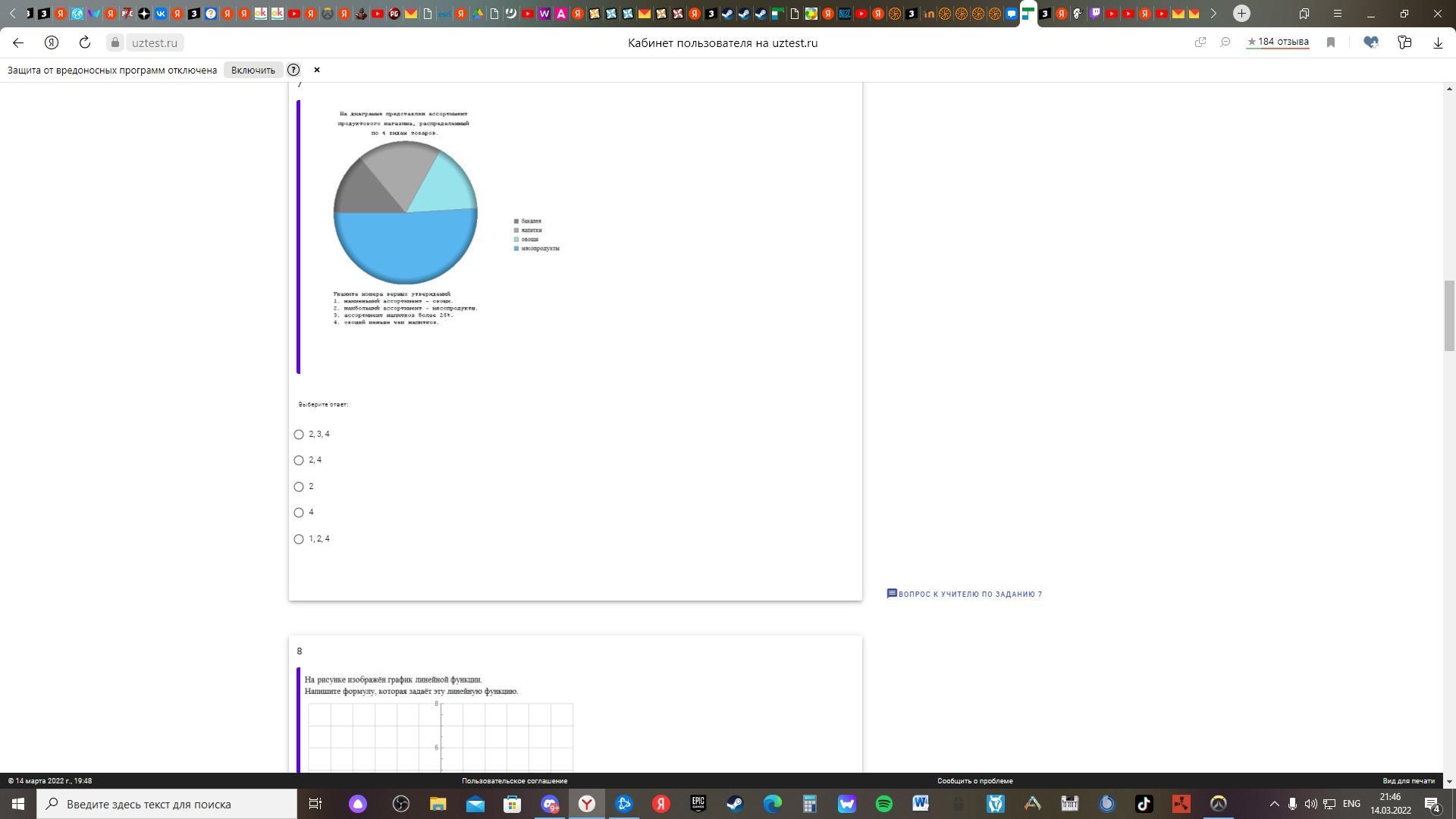Open Вопрос к учителю по заданию 7

tap(965, 594)
